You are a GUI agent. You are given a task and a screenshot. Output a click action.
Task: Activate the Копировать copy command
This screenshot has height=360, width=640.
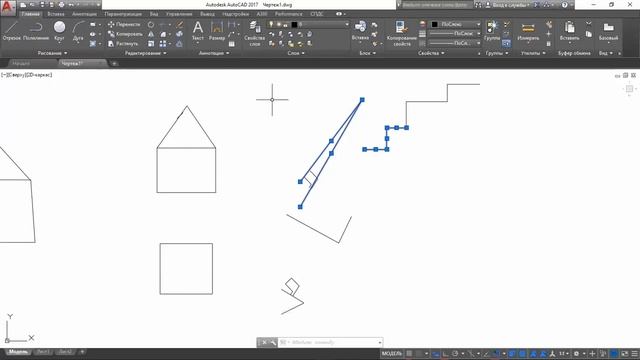click(x=125, y=34)
